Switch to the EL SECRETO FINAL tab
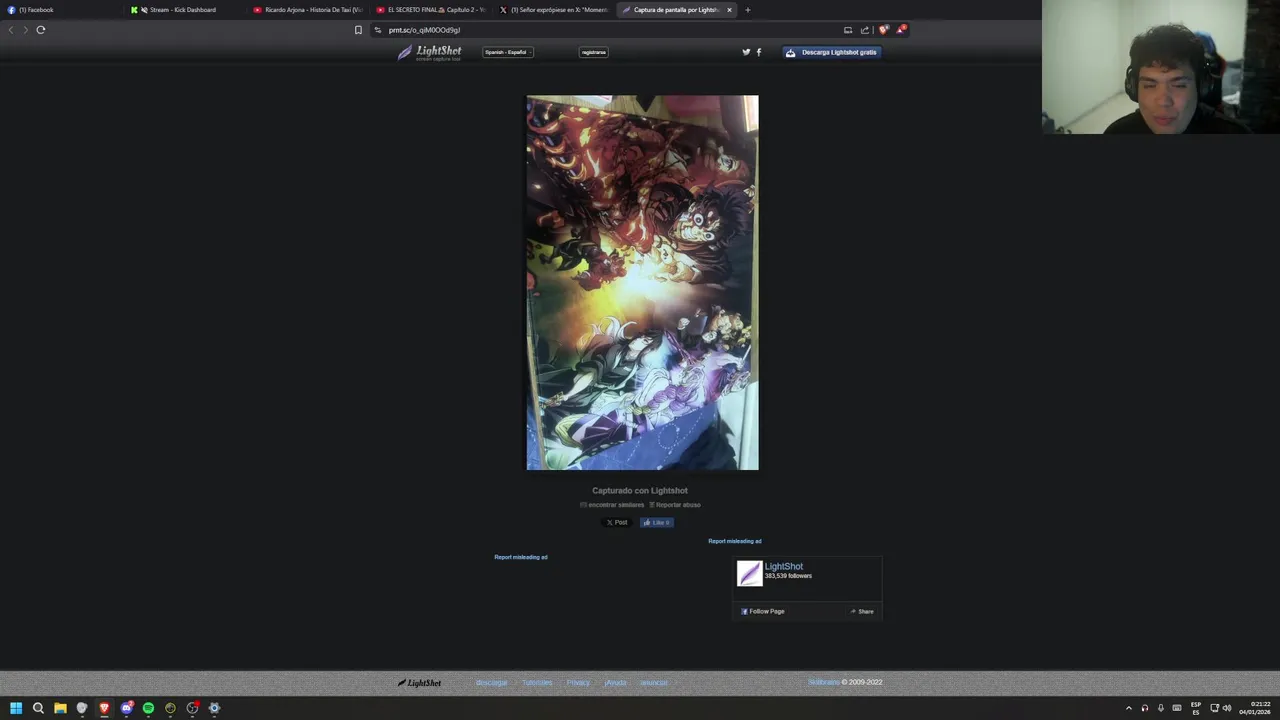The height and width of the screenshot is (720, 1280). [x=431, y=10]
